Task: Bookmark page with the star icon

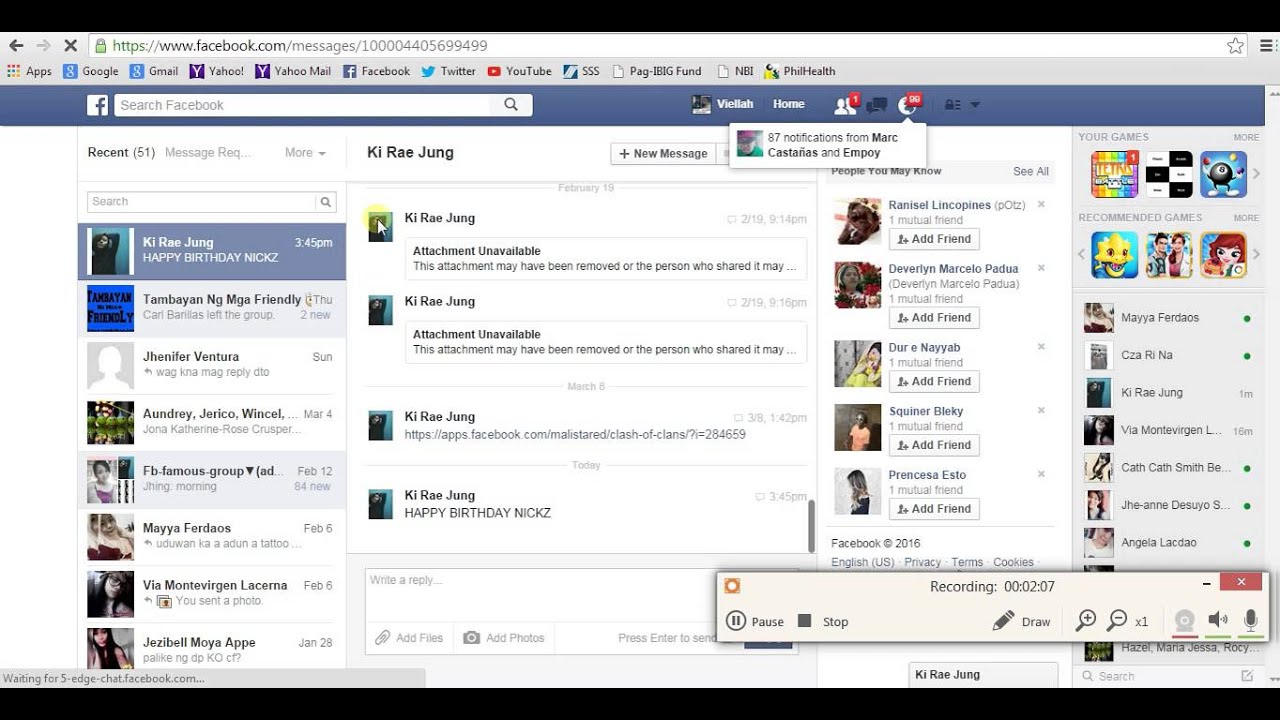Action: [x=1236, y=46]
